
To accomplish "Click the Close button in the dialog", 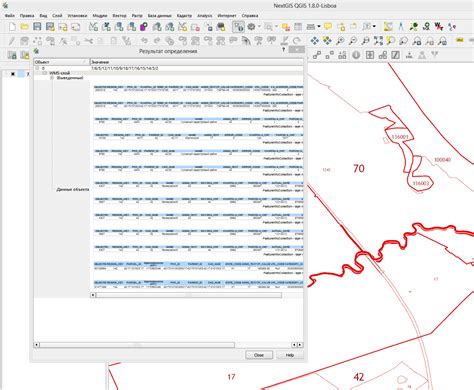I will point(259,355).
